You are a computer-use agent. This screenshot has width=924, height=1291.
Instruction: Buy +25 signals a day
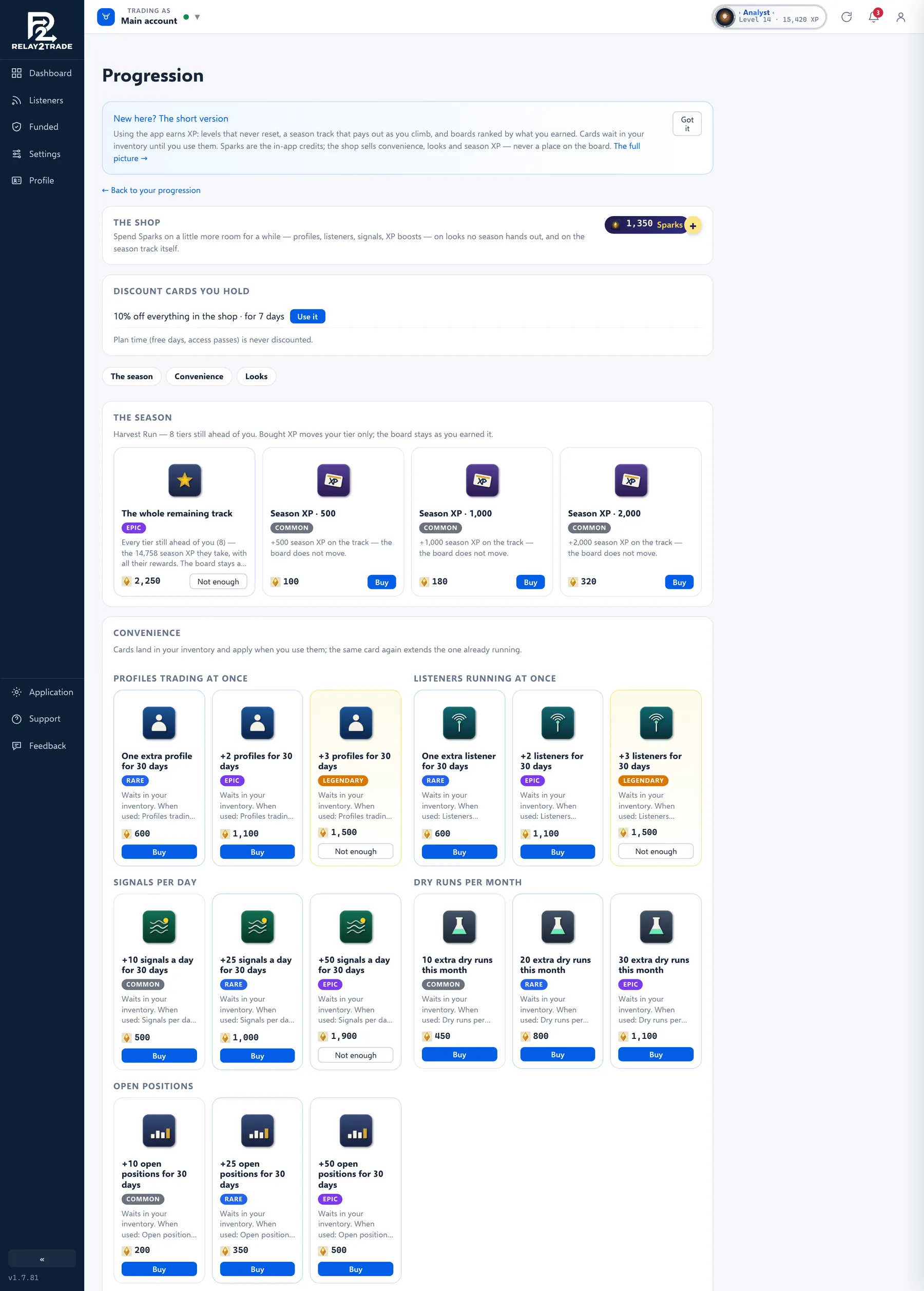pyautogui.click(x=257, y=1055)
